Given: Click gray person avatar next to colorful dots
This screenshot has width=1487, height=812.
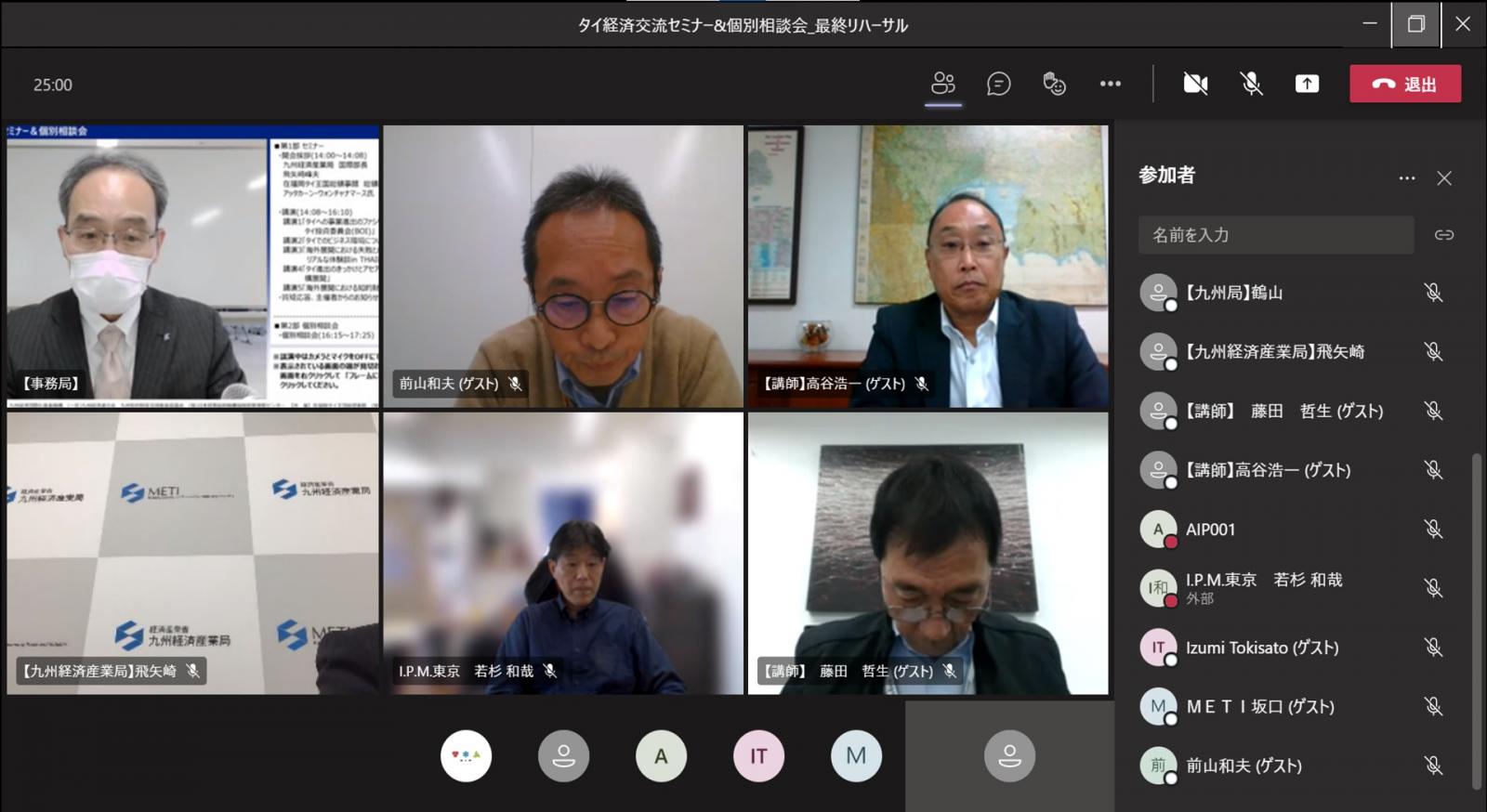Looking at the screenshot, I should 563,756.
